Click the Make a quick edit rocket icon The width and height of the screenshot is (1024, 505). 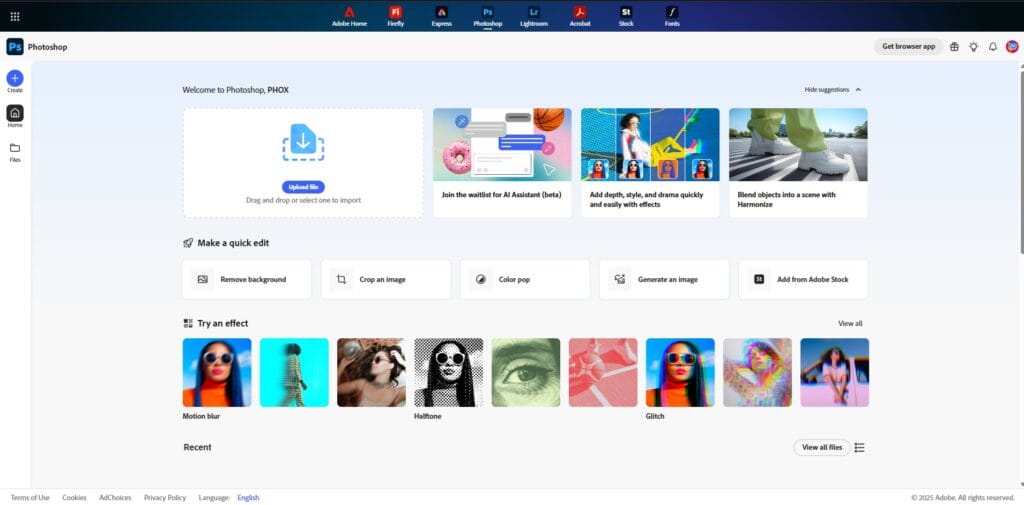click(188, 243)
